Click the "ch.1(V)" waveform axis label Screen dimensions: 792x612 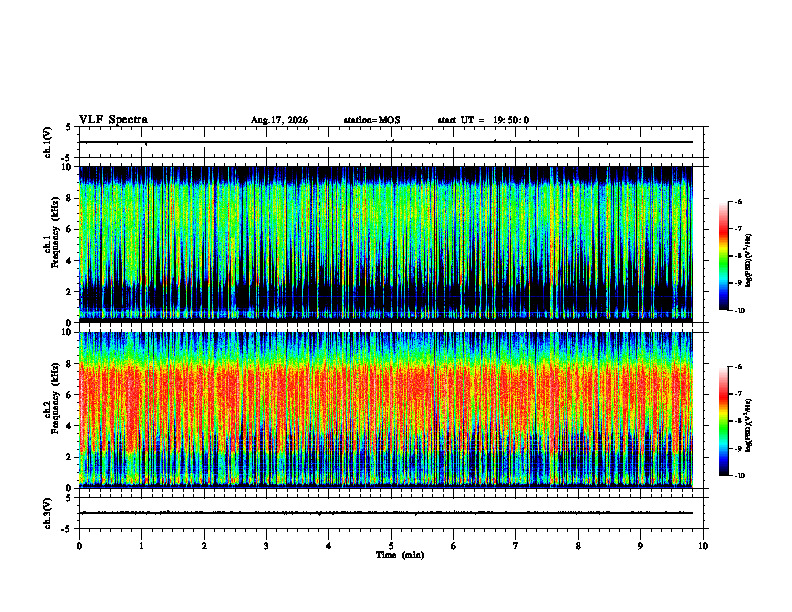[x=48, y=142]
